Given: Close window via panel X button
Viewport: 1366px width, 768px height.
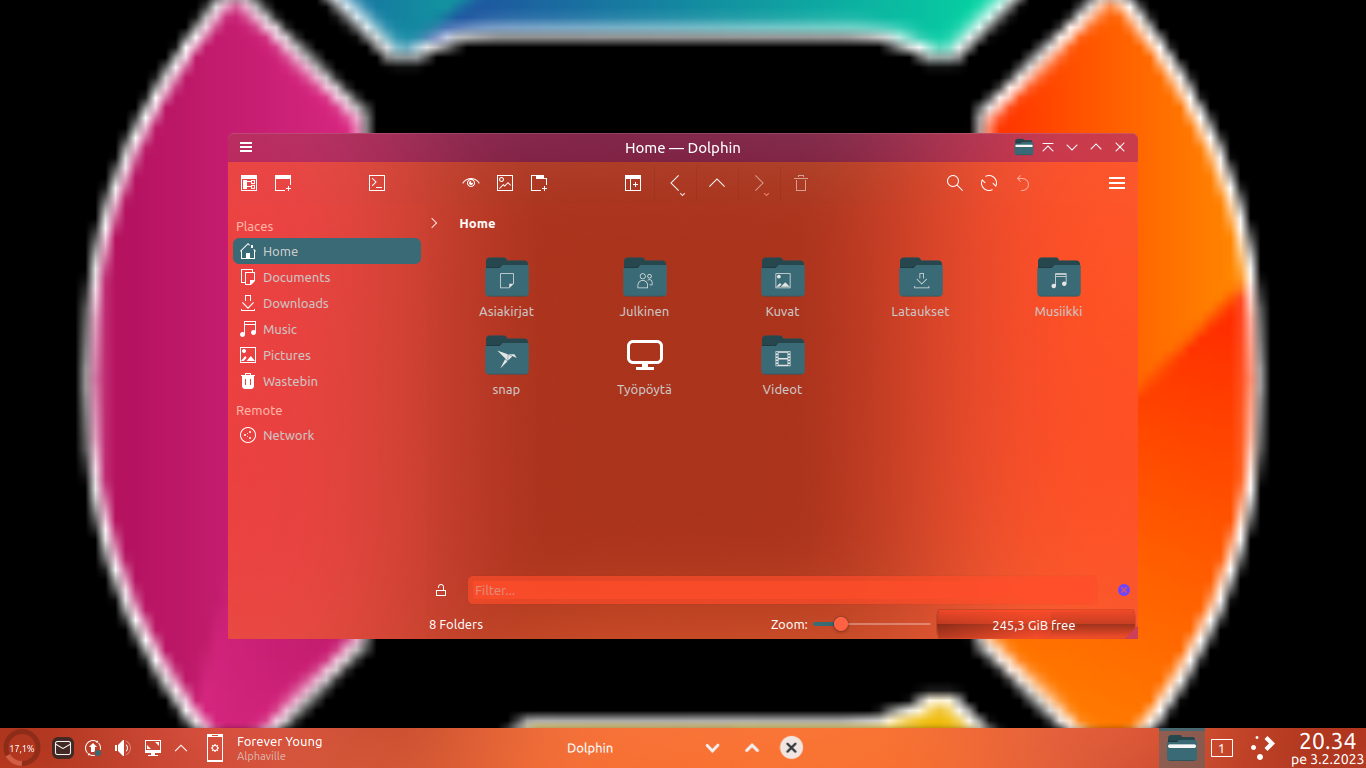Looking at the screenshot, I should 791,747.
